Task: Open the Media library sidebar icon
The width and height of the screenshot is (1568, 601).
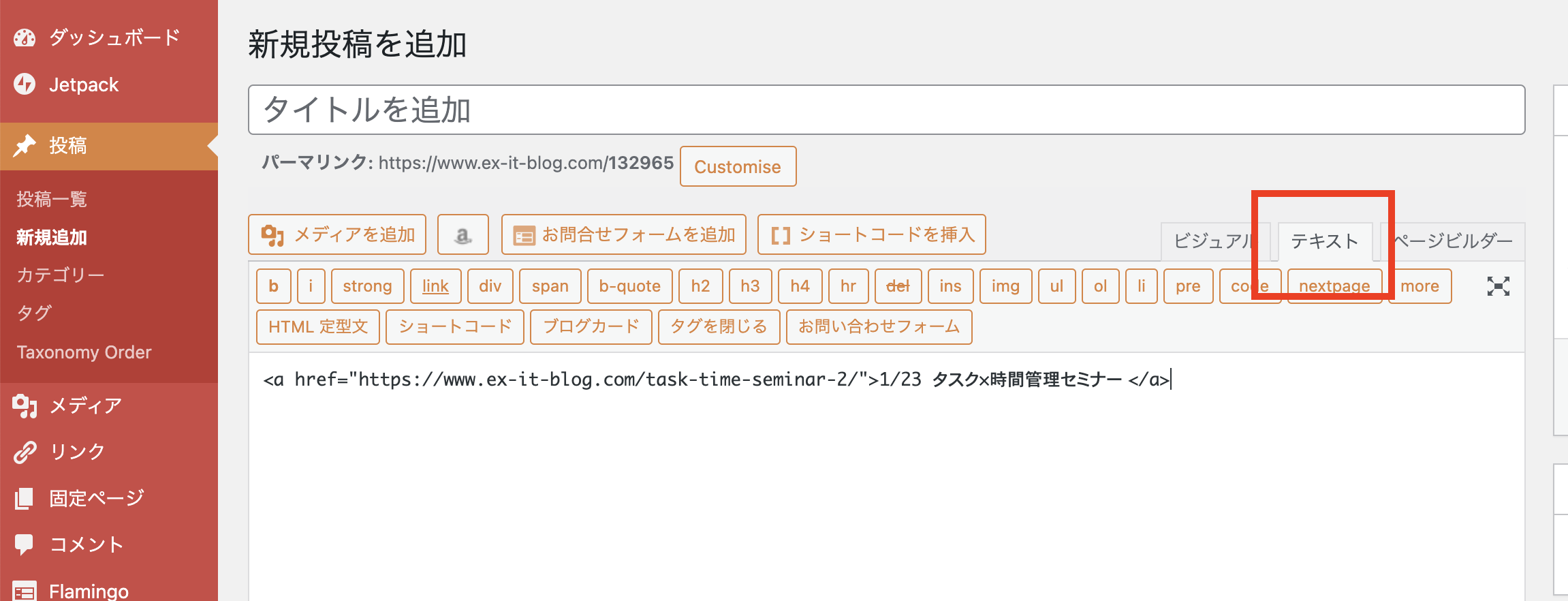Action: point(25,406)
